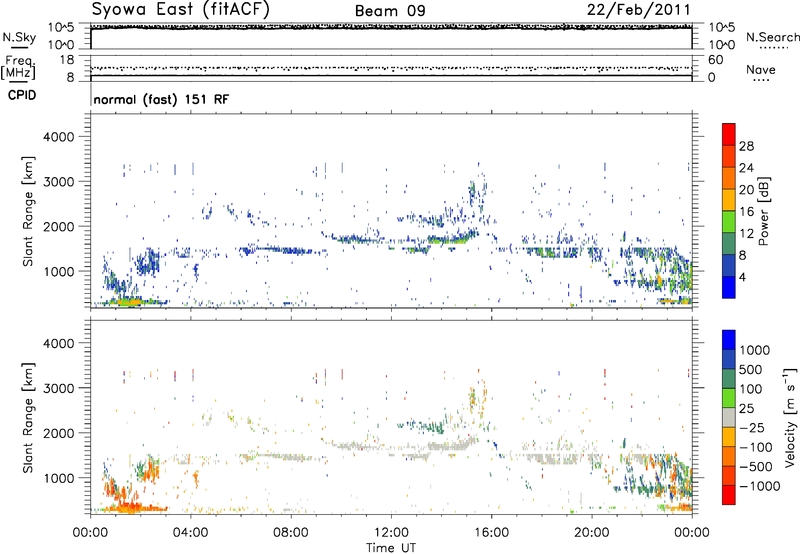Viewport: 800px width, 554px height.
Task: Click the '2000' tick of the power panel
Action: point(58,226)
